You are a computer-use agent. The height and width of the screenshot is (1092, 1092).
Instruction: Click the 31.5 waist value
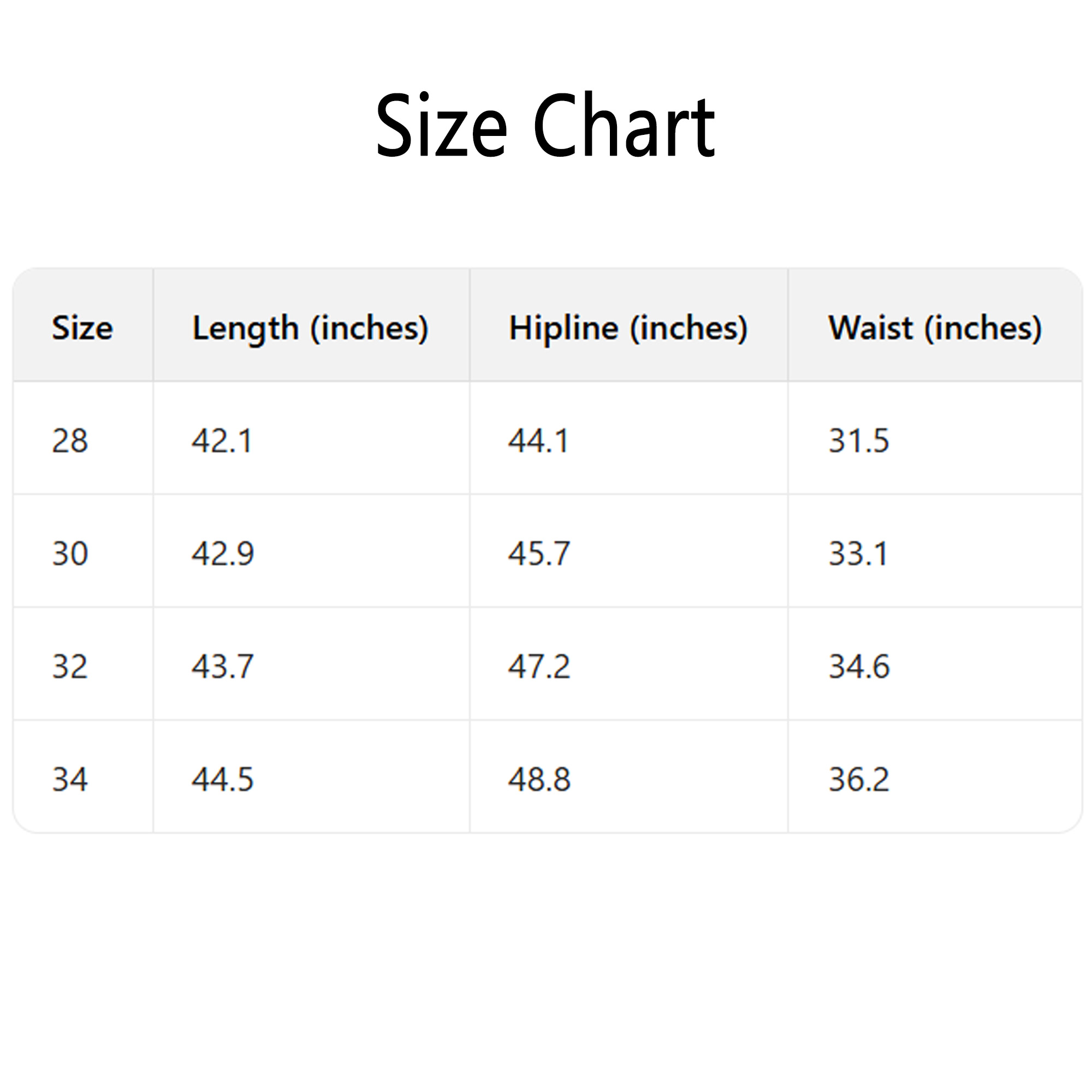pyautogui.click(x=859, y=440)
